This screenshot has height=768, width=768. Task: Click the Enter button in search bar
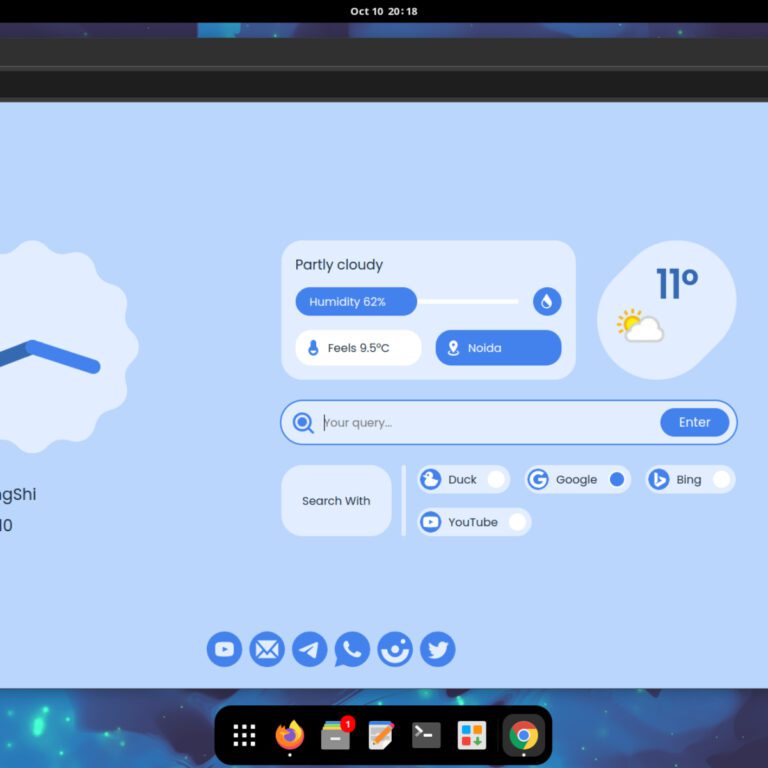click(x=695, y=422)
